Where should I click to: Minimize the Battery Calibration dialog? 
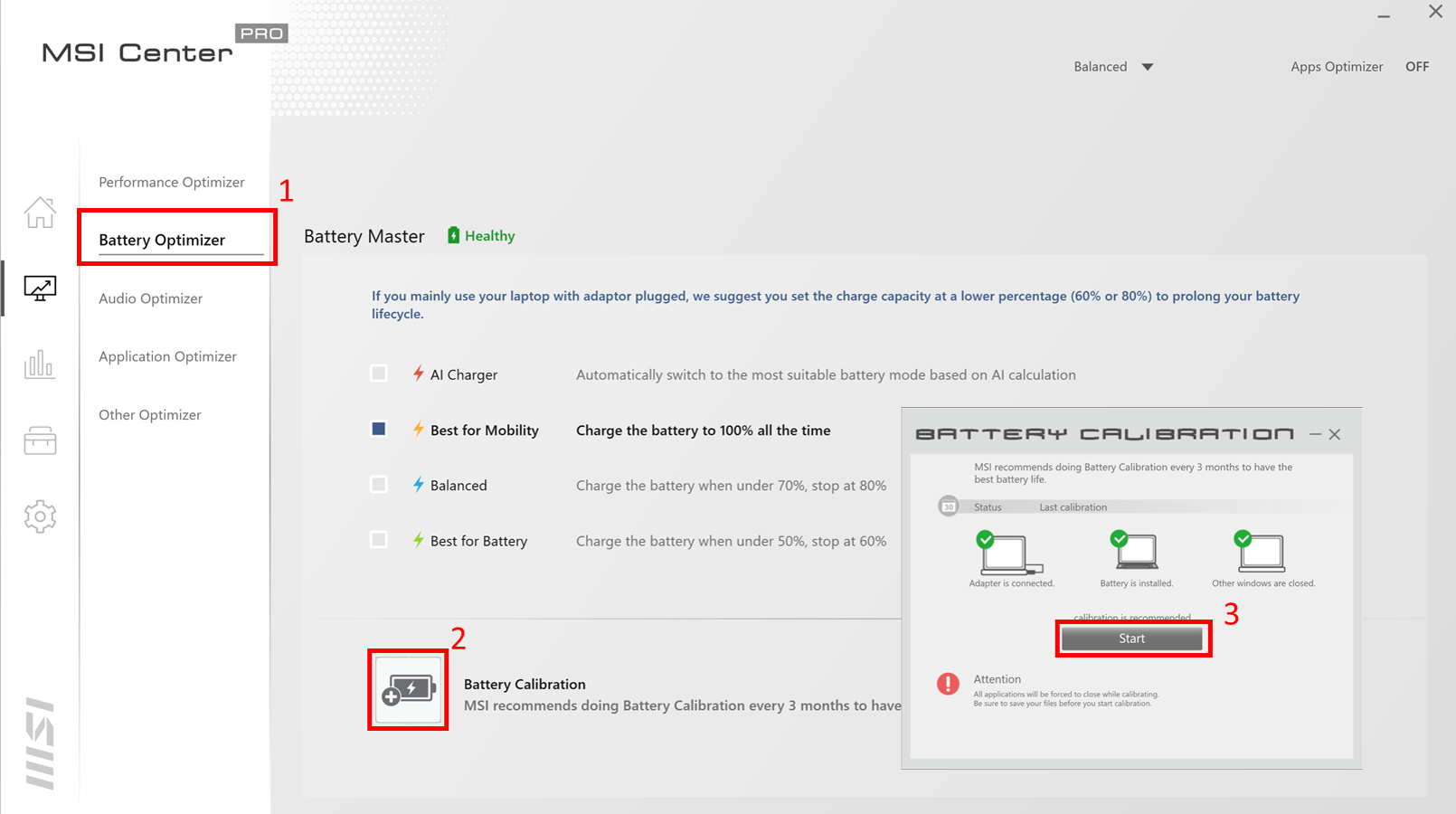1315,435
